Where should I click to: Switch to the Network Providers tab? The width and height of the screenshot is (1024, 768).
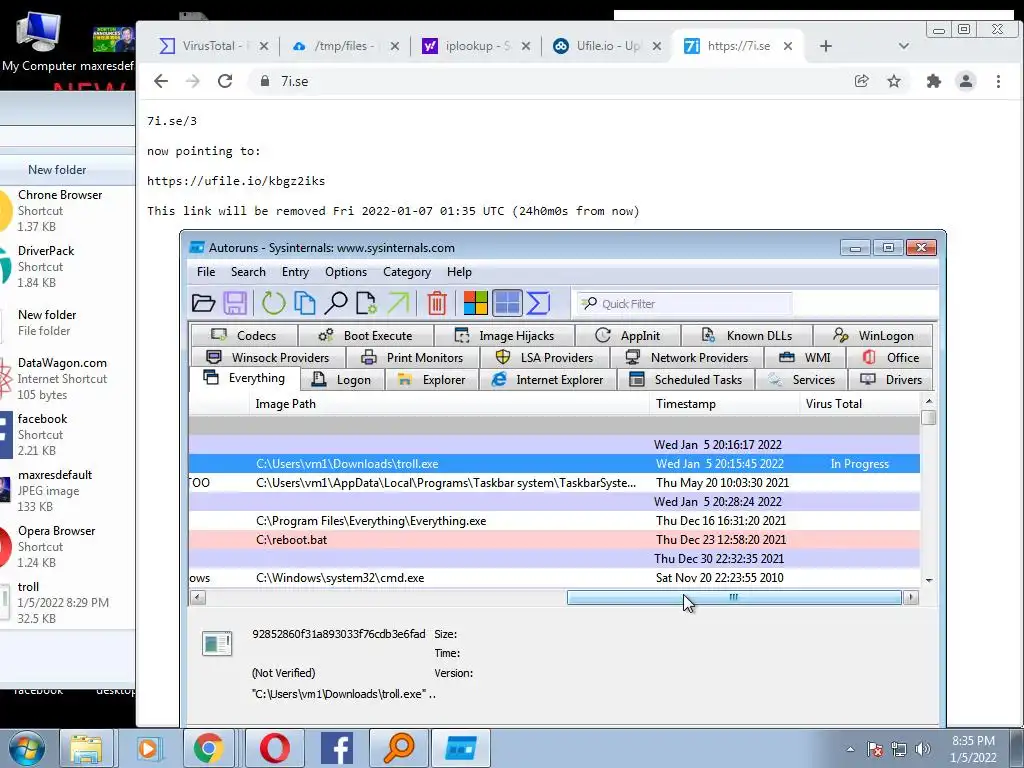click(687, 358)
